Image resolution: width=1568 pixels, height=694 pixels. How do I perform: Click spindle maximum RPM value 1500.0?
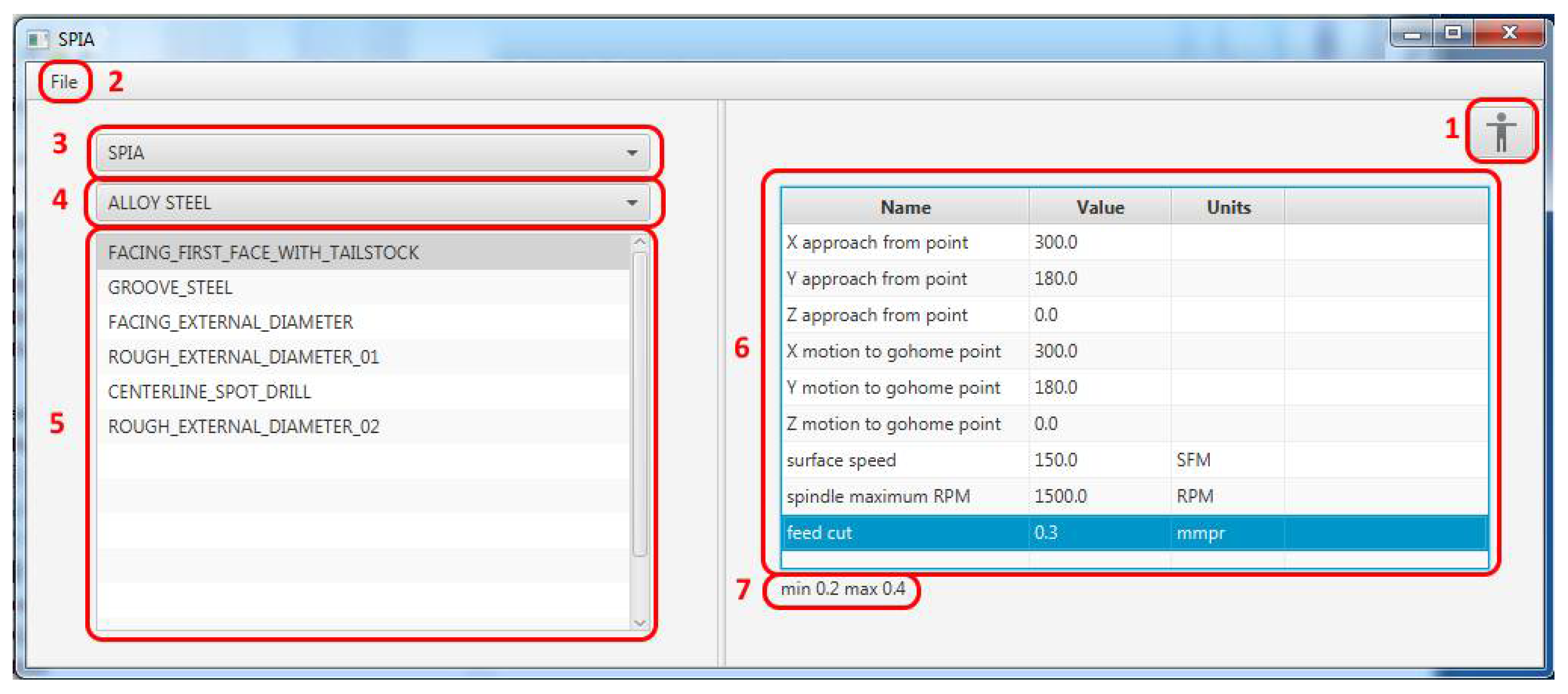point(1061,496)
